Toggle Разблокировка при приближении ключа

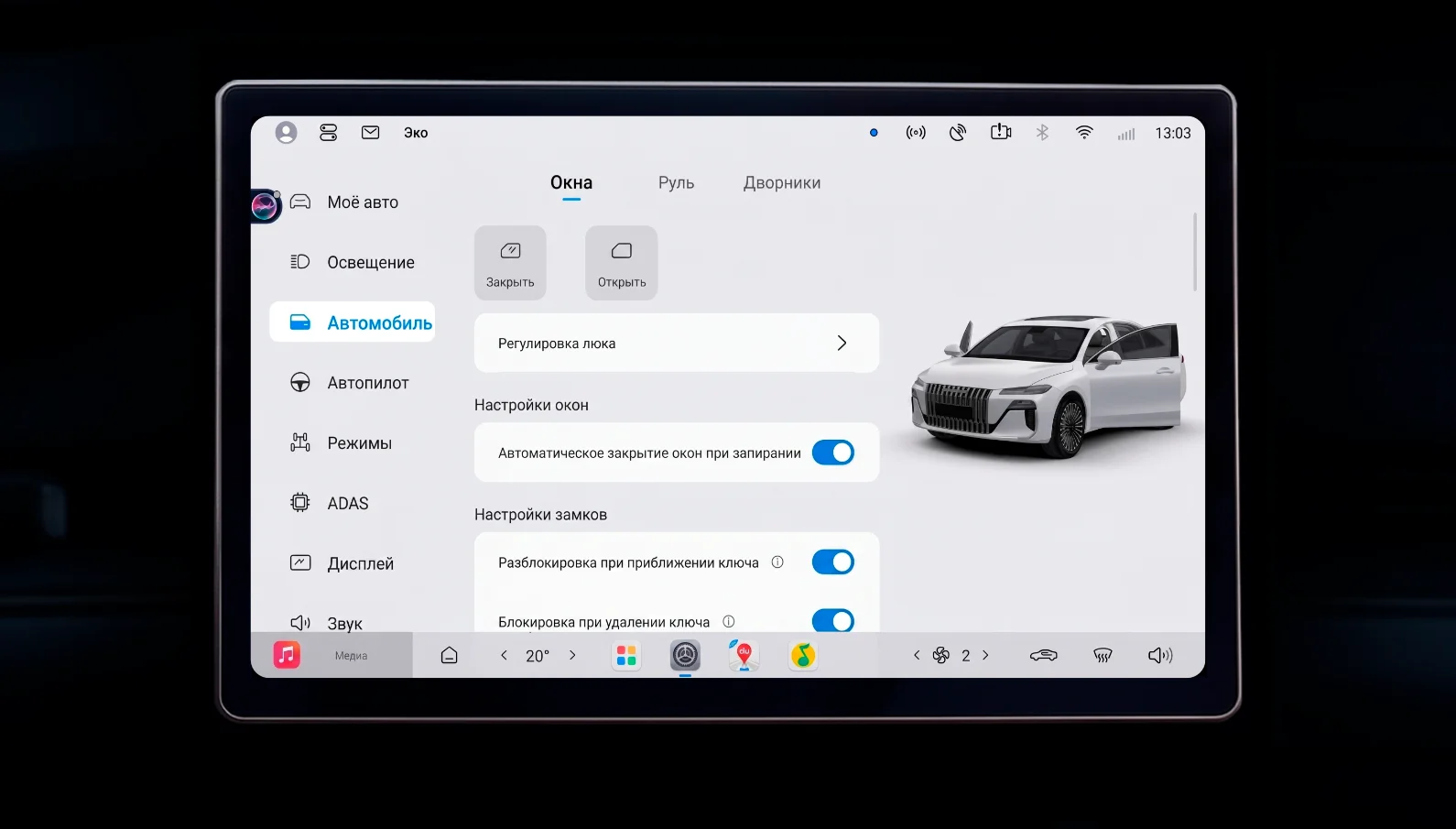833,562
